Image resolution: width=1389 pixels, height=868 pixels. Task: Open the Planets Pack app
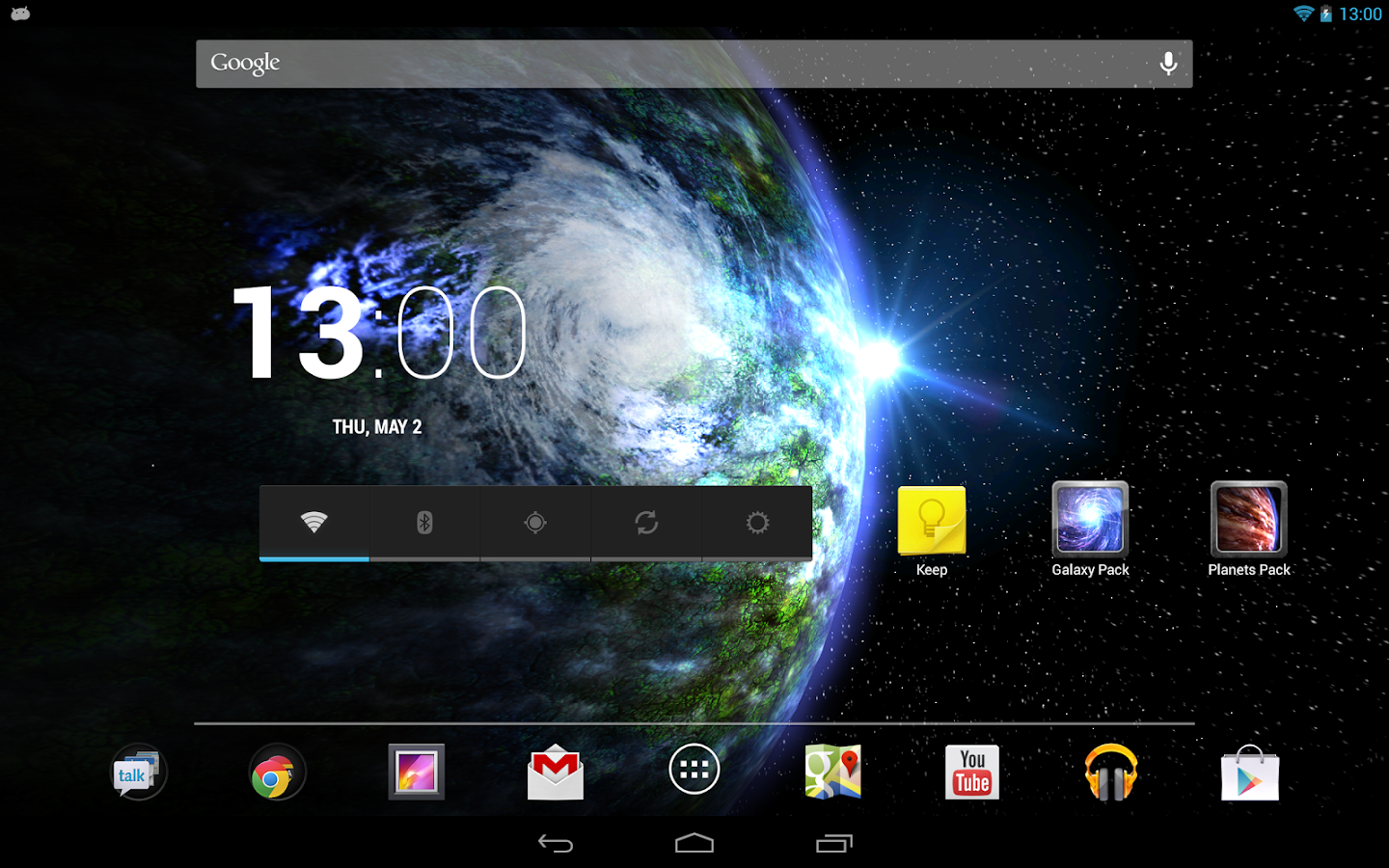pyautogui.click(x=1248, y=521)
